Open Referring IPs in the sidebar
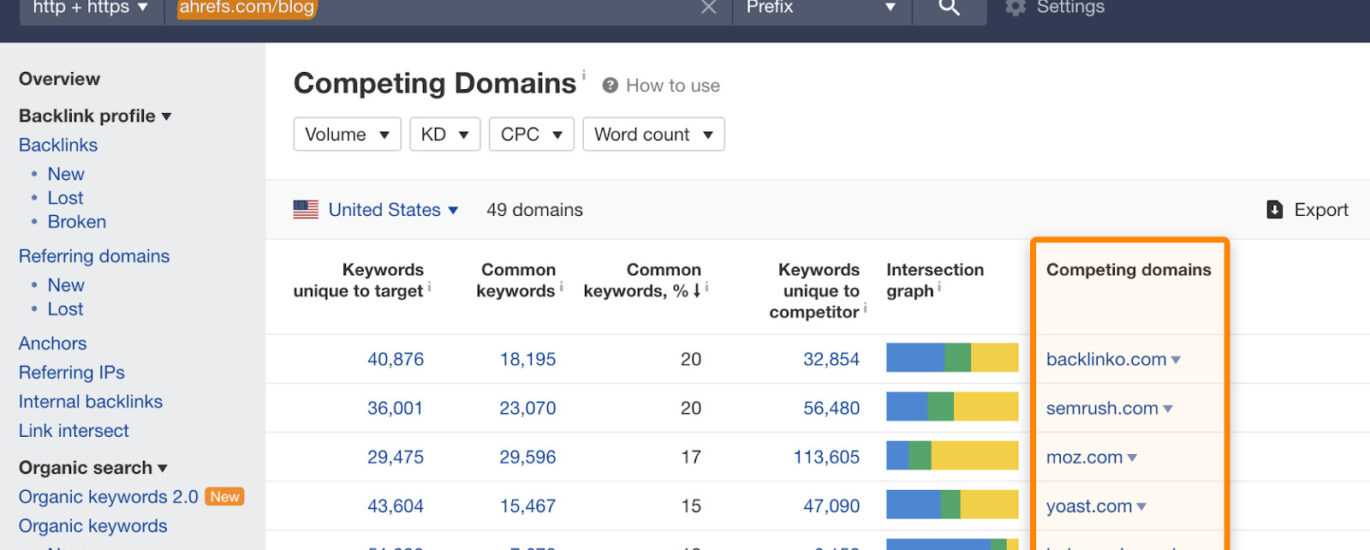1370x550 pixels. 71,372
